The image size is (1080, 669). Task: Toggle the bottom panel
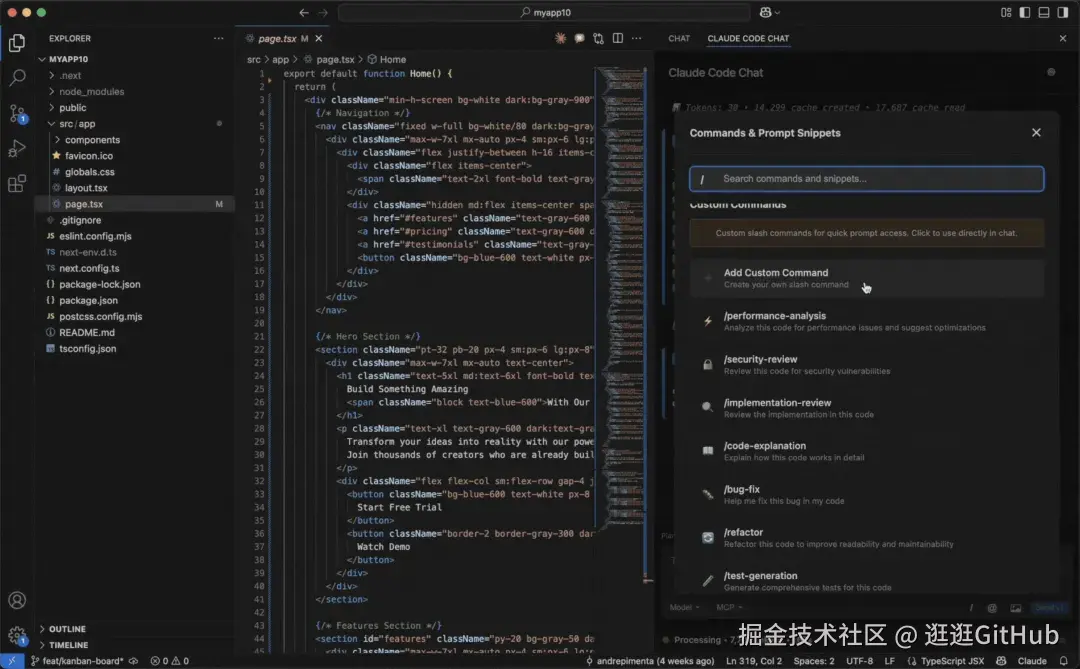coord(1044,12)
